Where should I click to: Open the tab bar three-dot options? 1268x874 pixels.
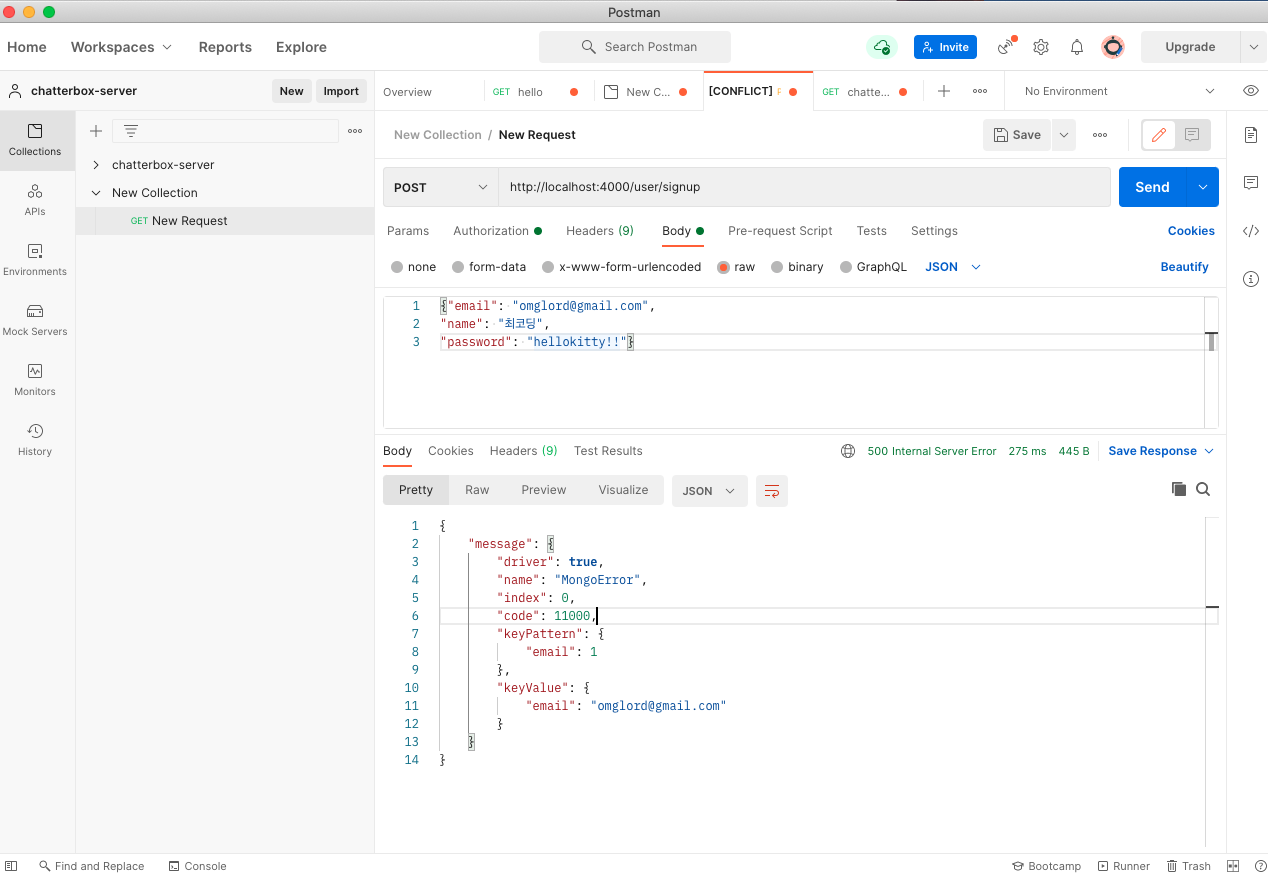point(980,91)
